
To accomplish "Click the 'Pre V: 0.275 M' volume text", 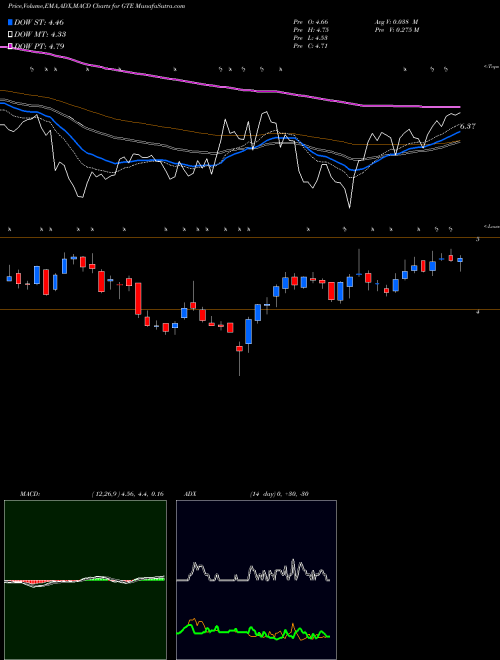I will [397, 30].
